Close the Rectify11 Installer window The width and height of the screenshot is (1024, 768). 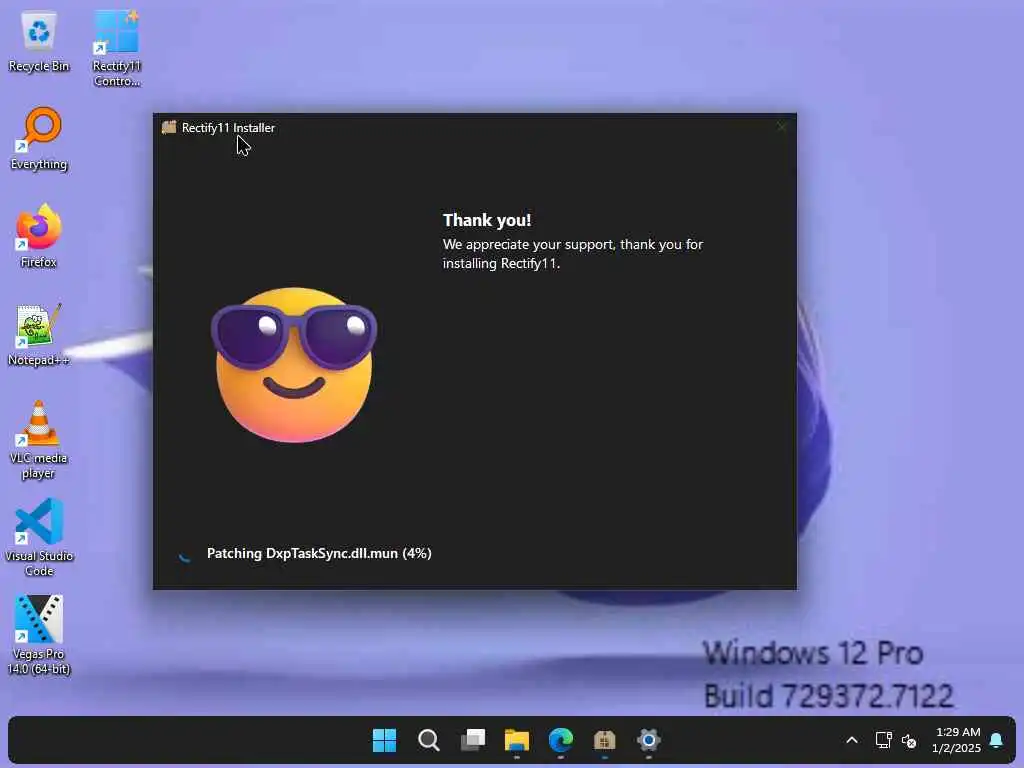[x=781, y=127]
